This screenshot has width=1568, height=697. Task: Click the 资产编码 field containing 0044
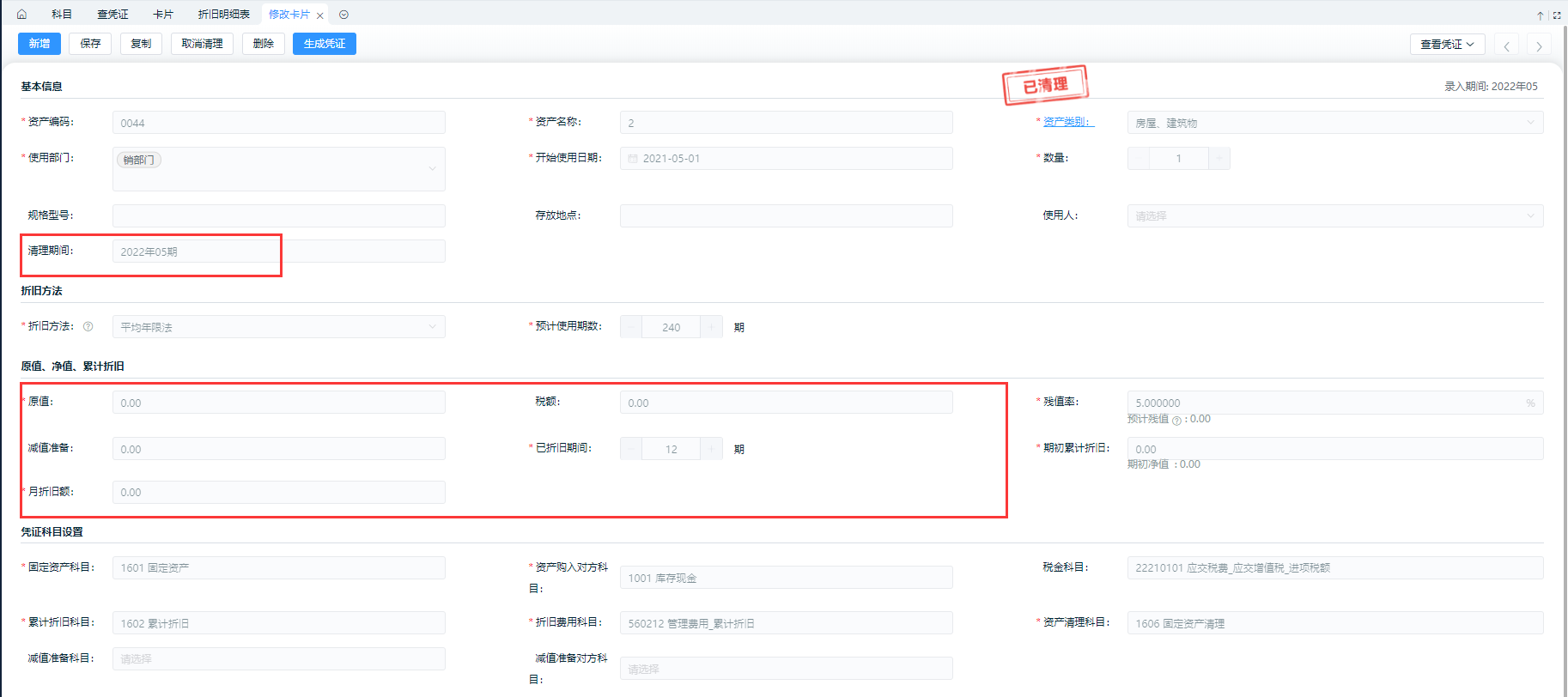(x=279, y=123)
